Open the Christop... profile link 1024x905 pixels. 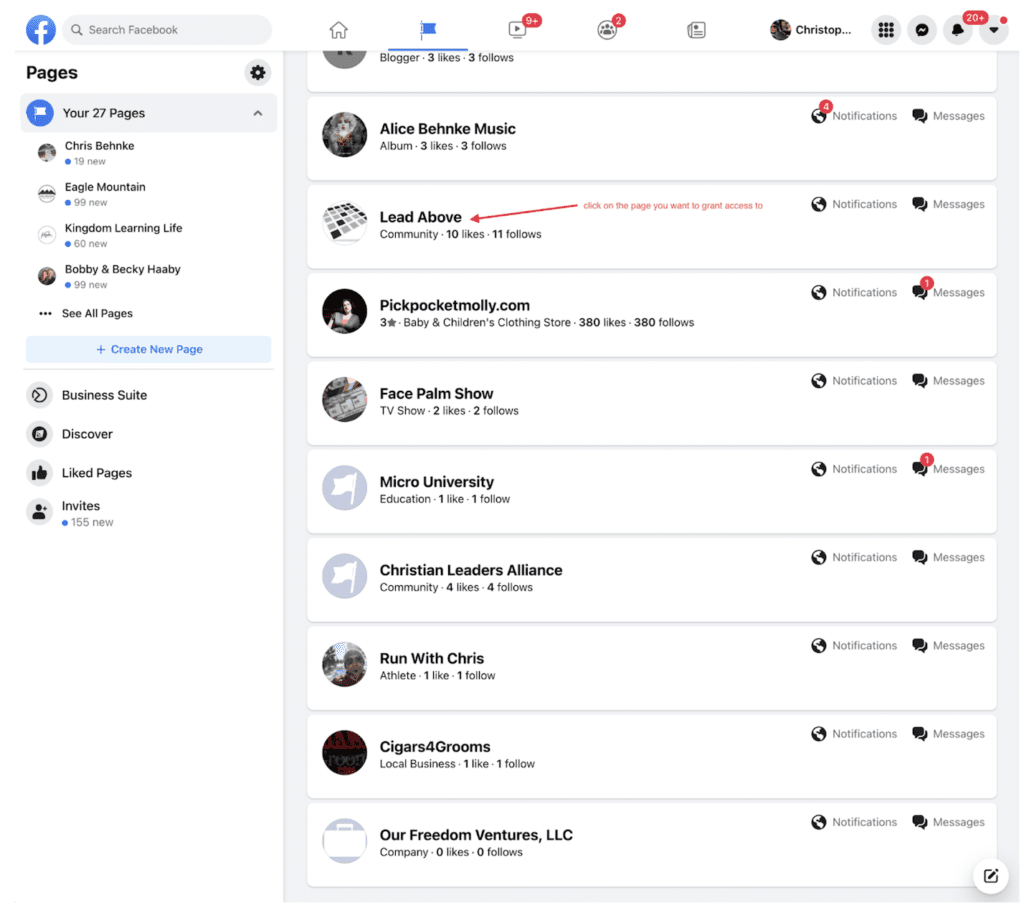[810, 29]
